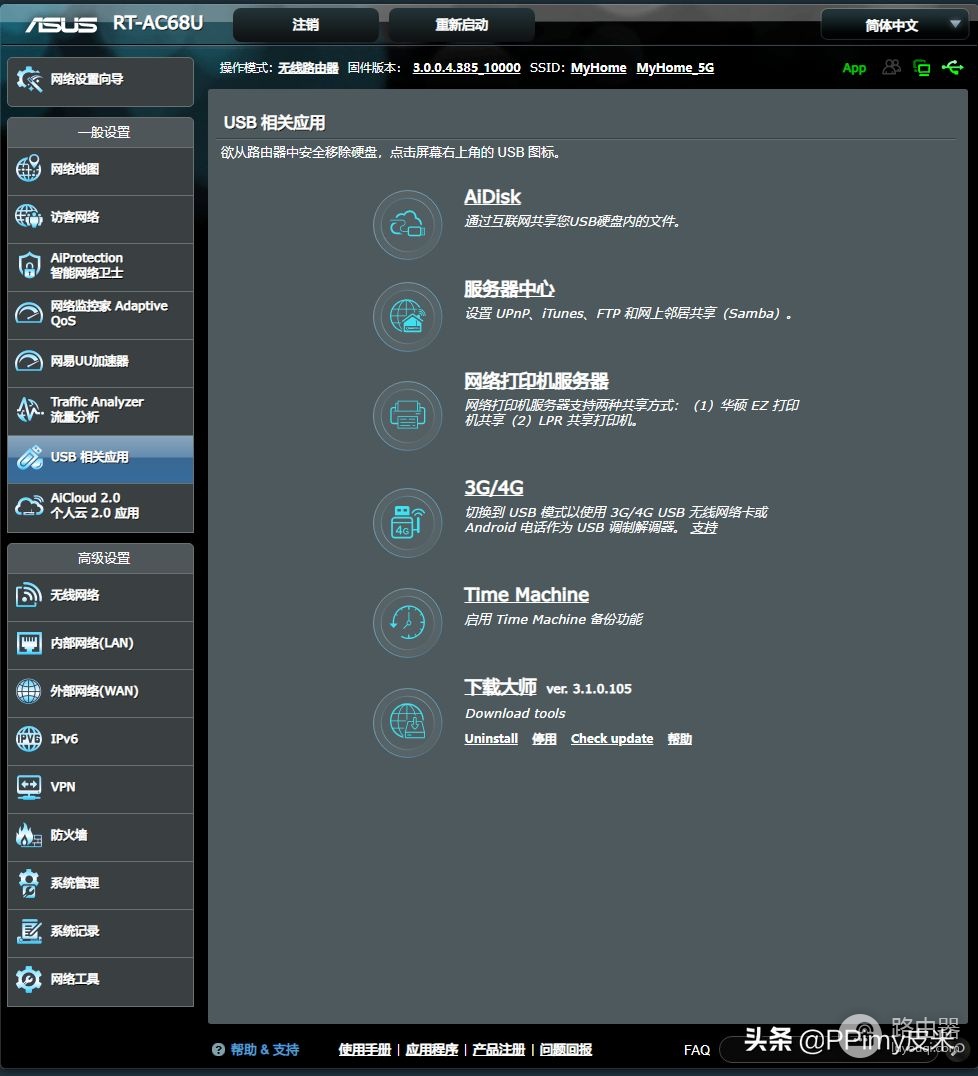Open the 3G/4G USB modem icon
The width and height of the screenshot is (978, 1076).
point(407,522)
